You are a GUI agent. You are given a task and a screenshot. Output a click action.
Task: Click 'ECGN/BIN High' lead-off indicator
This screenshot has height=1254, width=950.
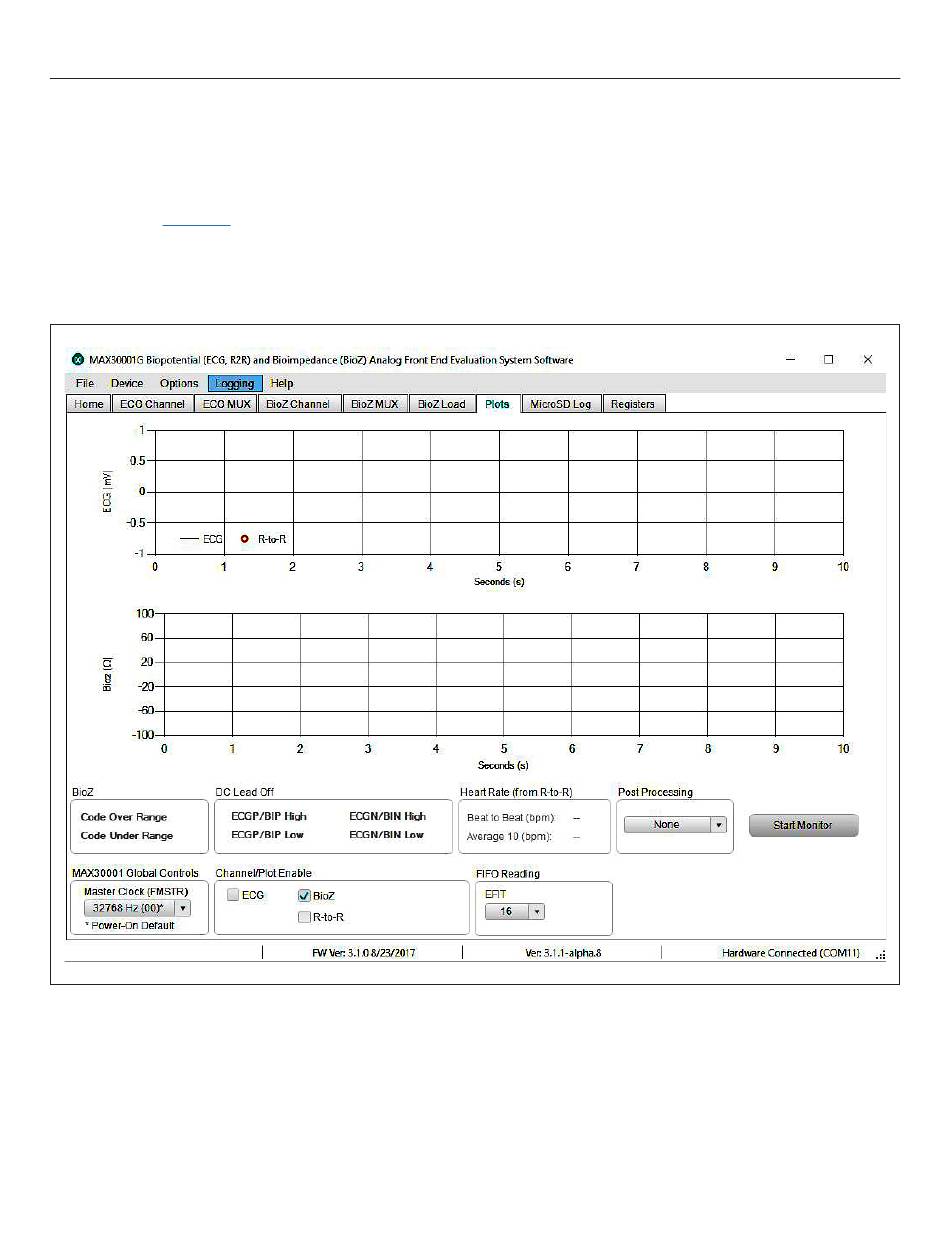pyautogui.click(x=387, y=816)
